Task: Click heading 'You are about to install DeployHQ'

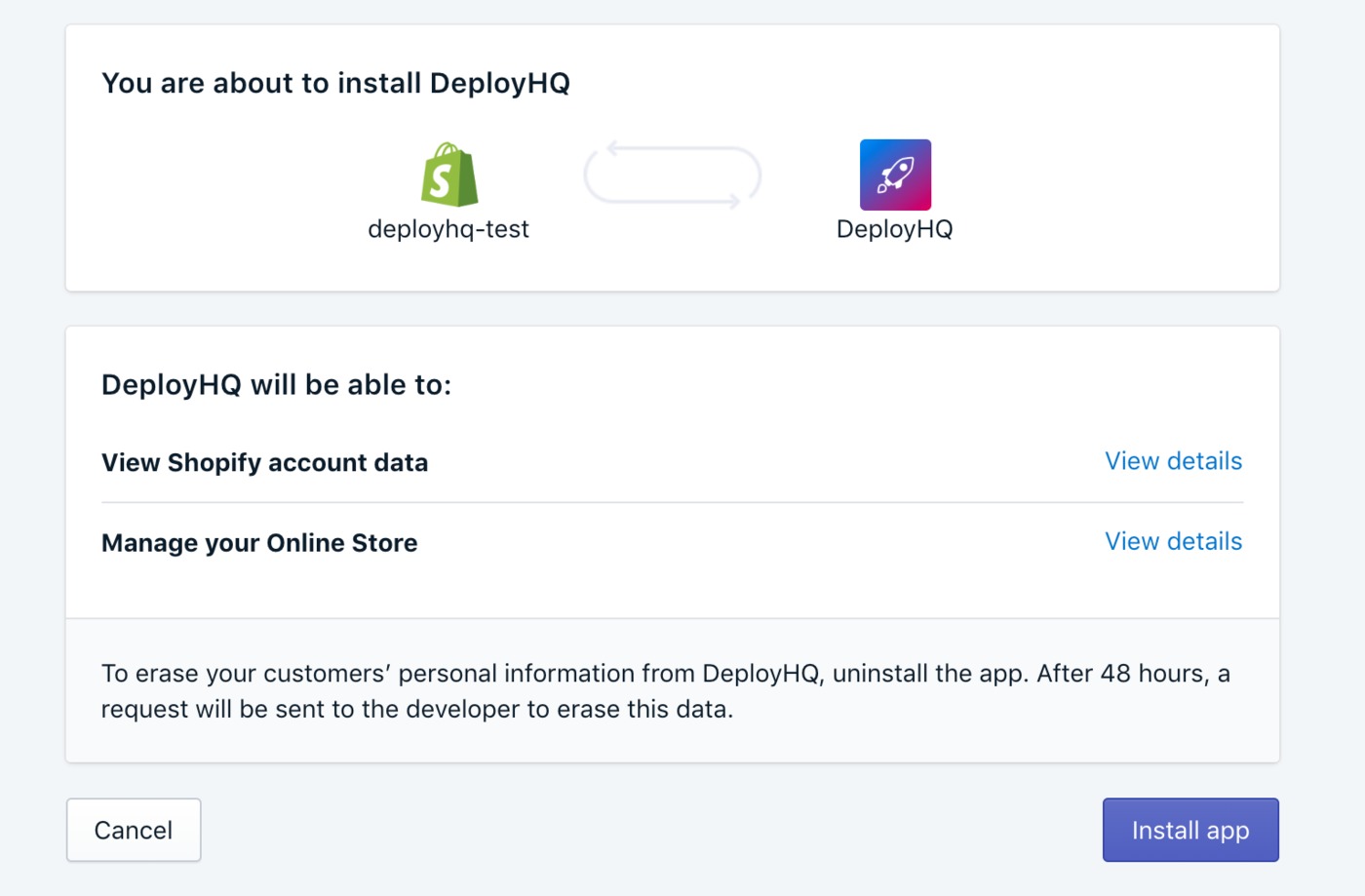Action: pos(335,83)
